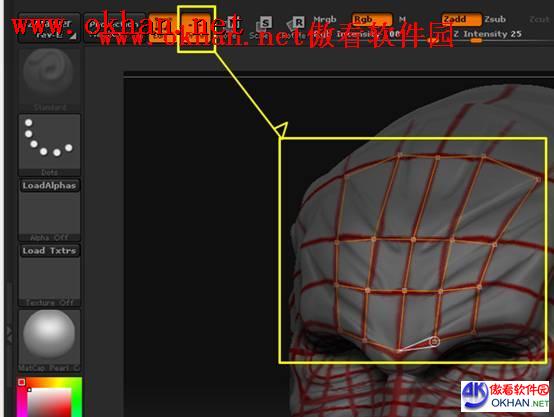Enable Mrgb painting mode

tap(324, 19)
